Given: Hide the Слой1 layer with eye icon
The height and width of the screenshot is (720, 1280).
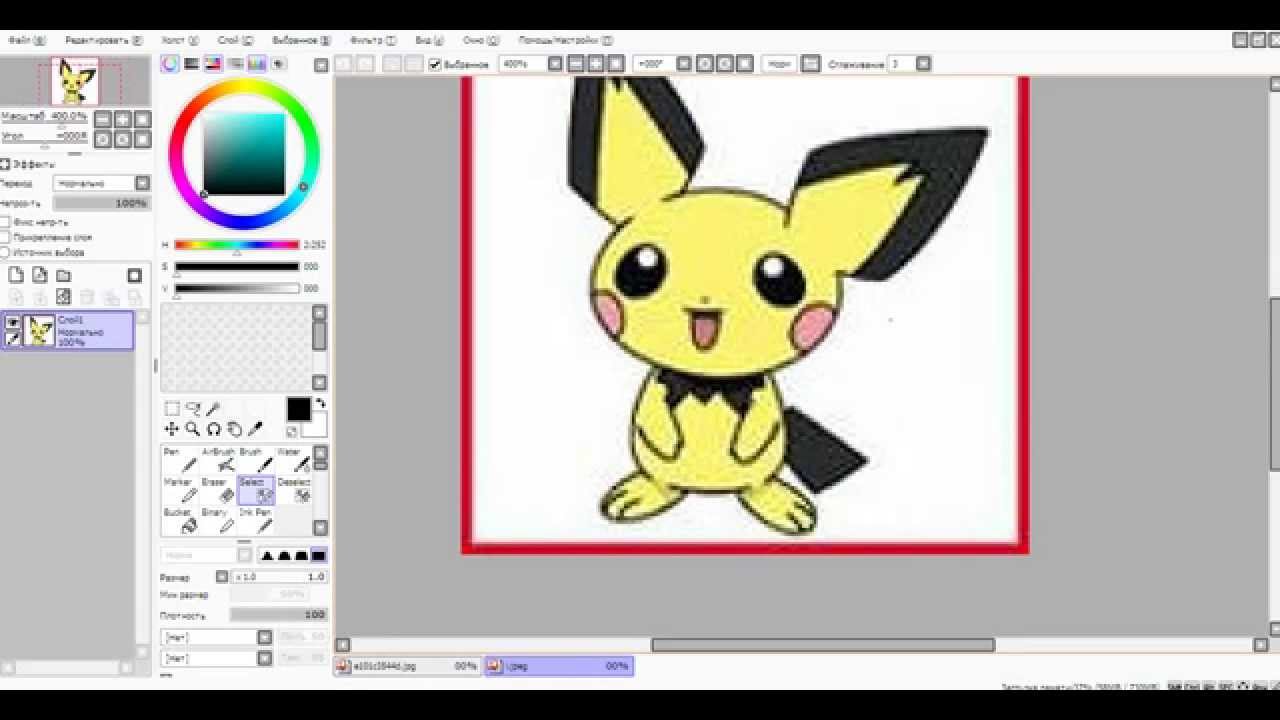Looking at the screenshot, I should pyautogui.click(x=13, y=323).
